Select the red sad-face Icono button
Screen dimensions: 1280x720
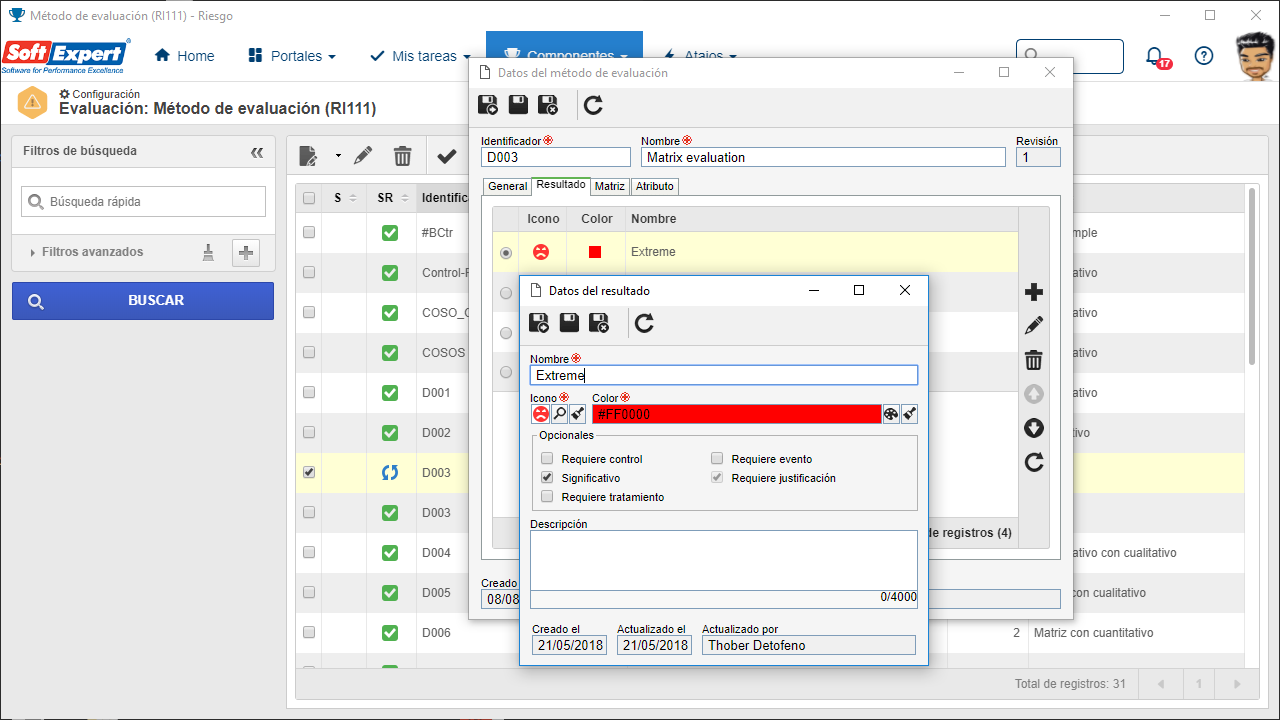[x=540, y=414]
